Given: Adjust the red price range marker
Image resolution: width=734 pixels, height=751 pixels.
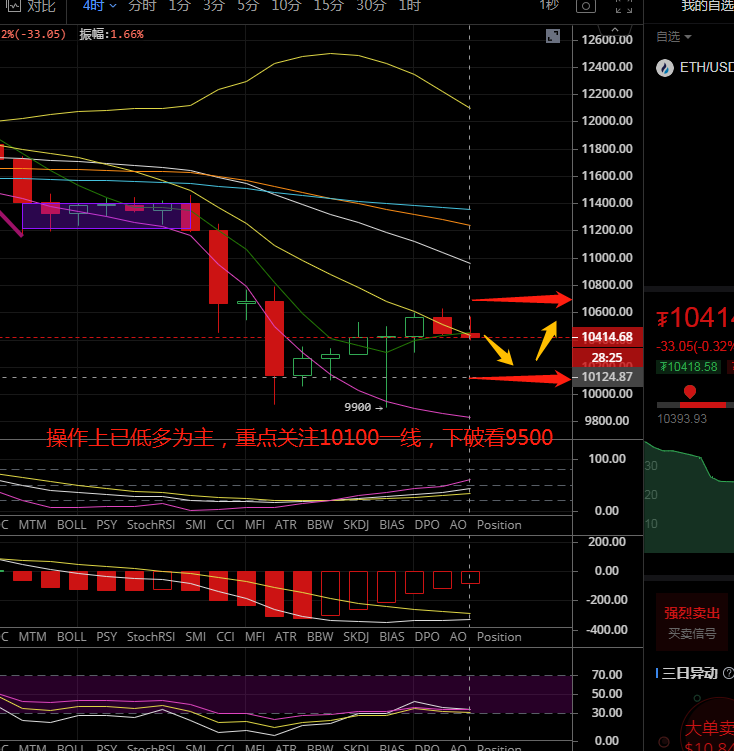Looking at the screenshot, I should (689, 392).
